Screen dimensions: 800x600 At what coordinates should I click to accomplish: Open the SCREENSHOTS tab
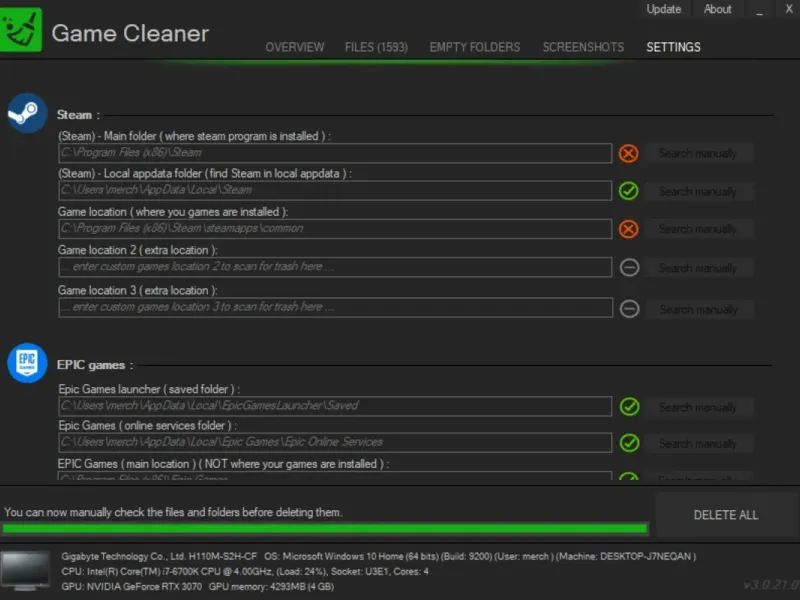[x=583, y=47]
